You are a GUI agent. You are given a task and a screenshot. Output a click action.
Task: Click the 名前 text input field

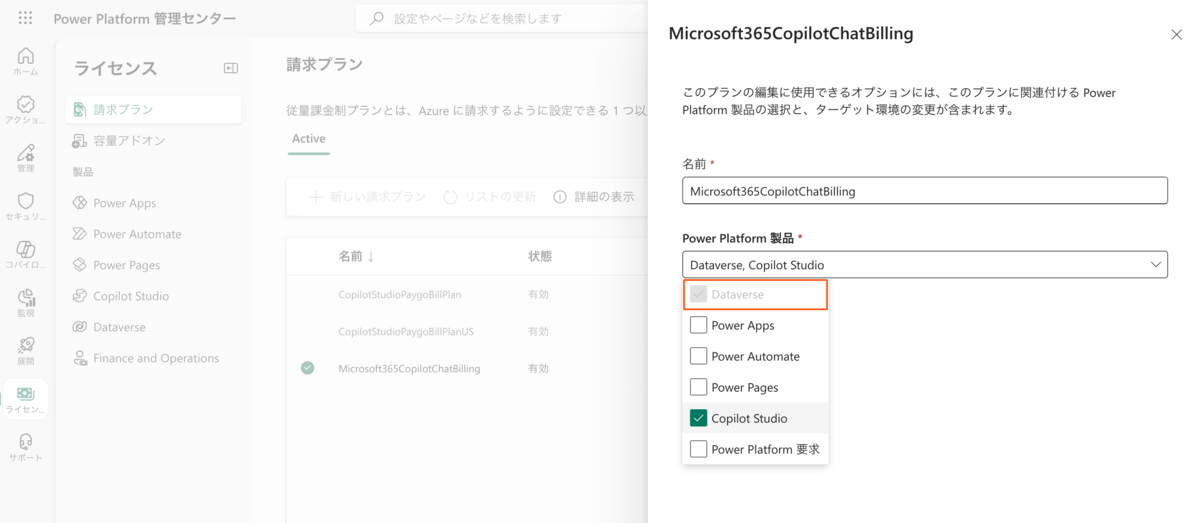[925, 191]
